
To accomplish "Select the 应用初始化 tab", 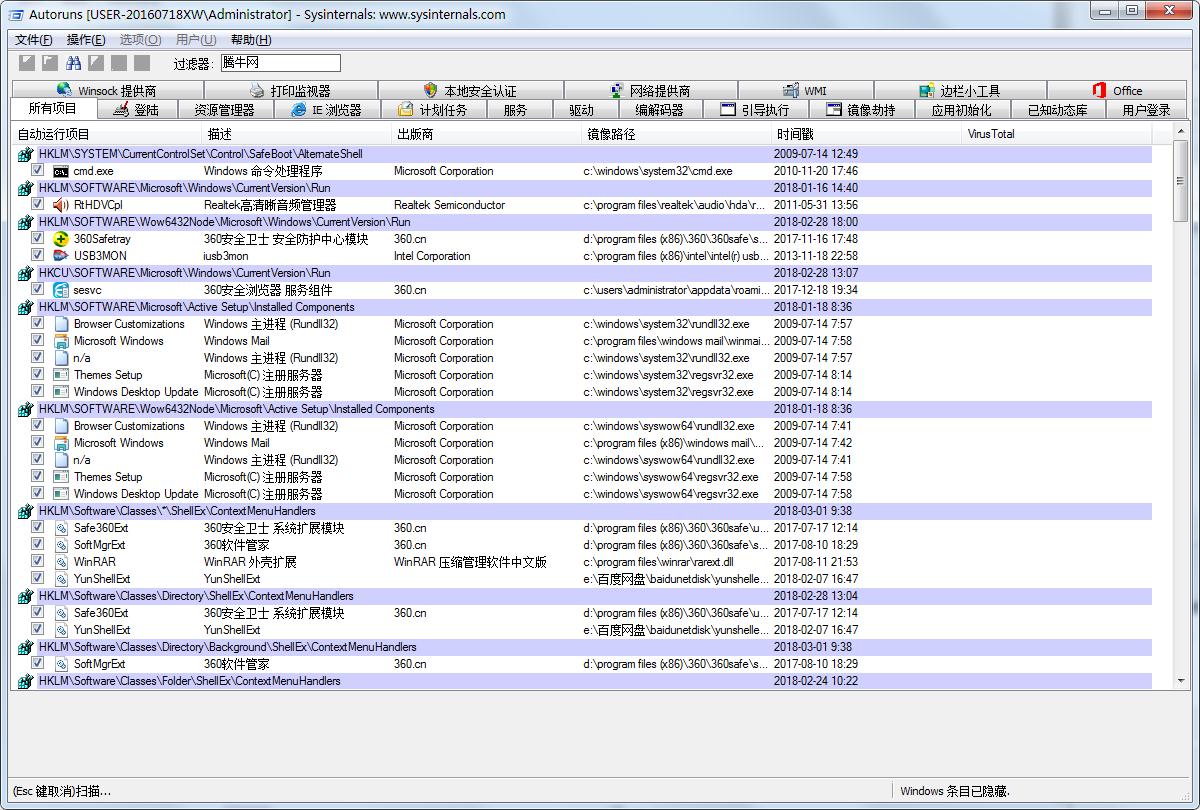I will click(962, 110).
